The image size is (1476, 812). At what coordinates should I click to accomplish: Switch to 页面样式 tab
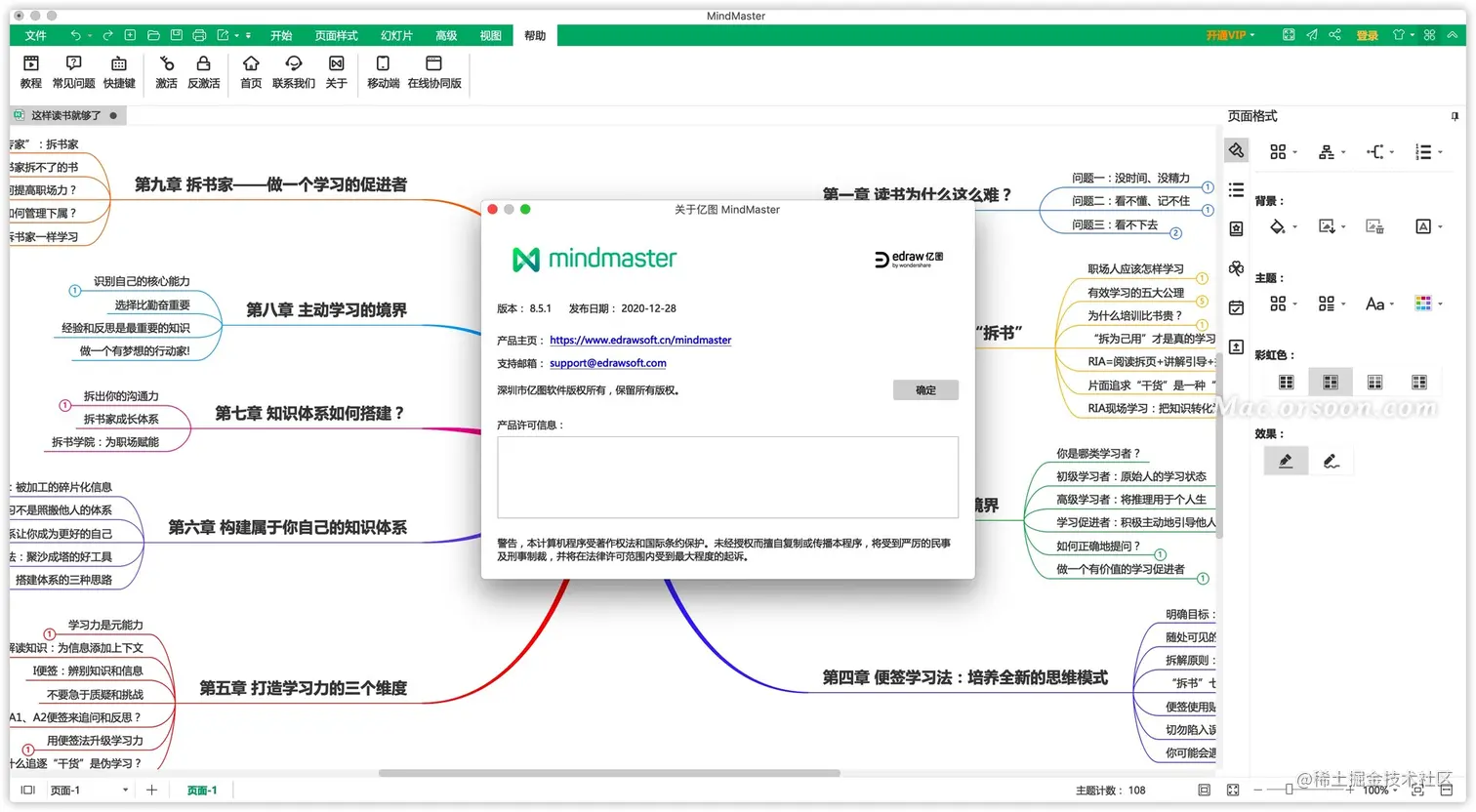click(336, 35)
